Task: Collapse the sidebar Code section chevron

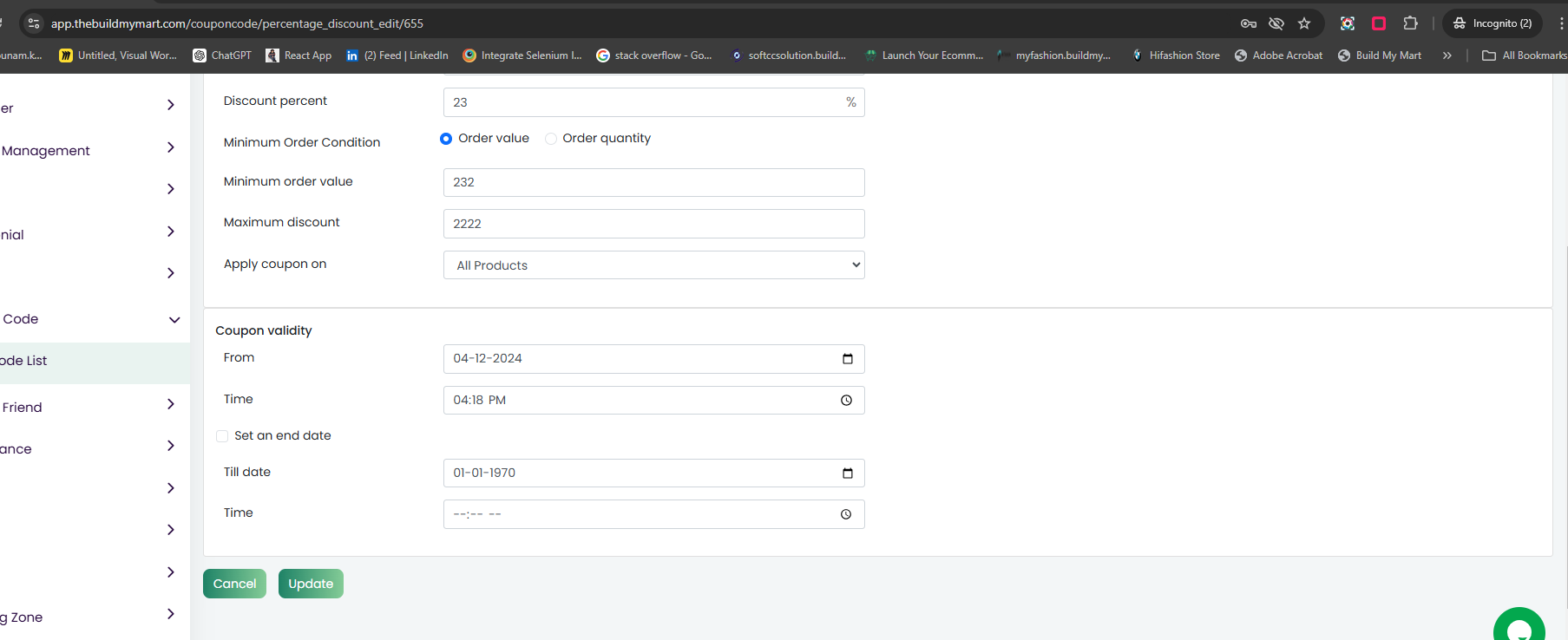Action: pyautogui.click(x=174, y=320)
